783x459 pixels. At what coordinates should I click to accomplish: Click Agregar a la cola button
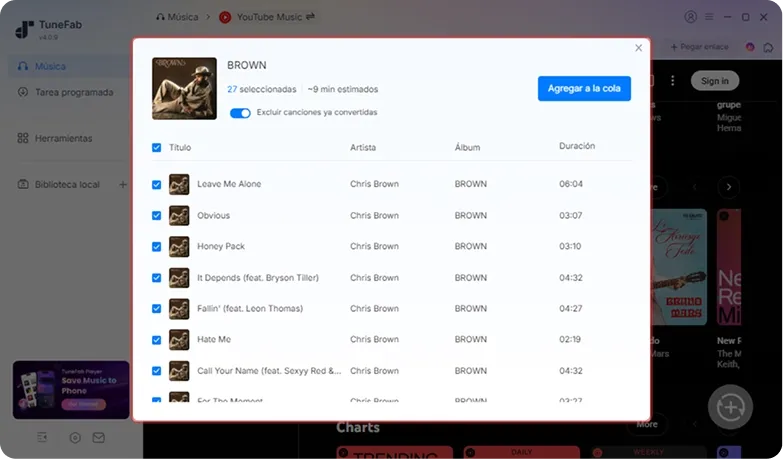click(x=584, y=88)
